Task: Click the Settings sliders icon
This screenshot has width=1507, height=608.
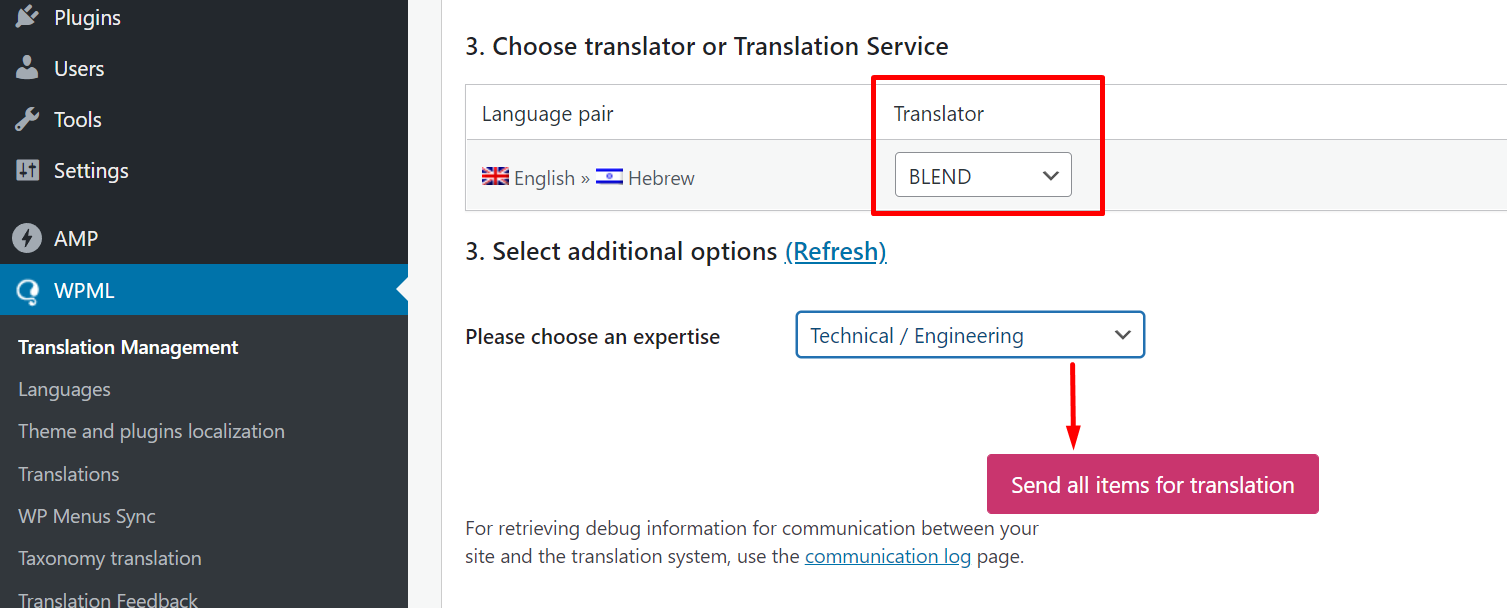Action: coord(27,170)
